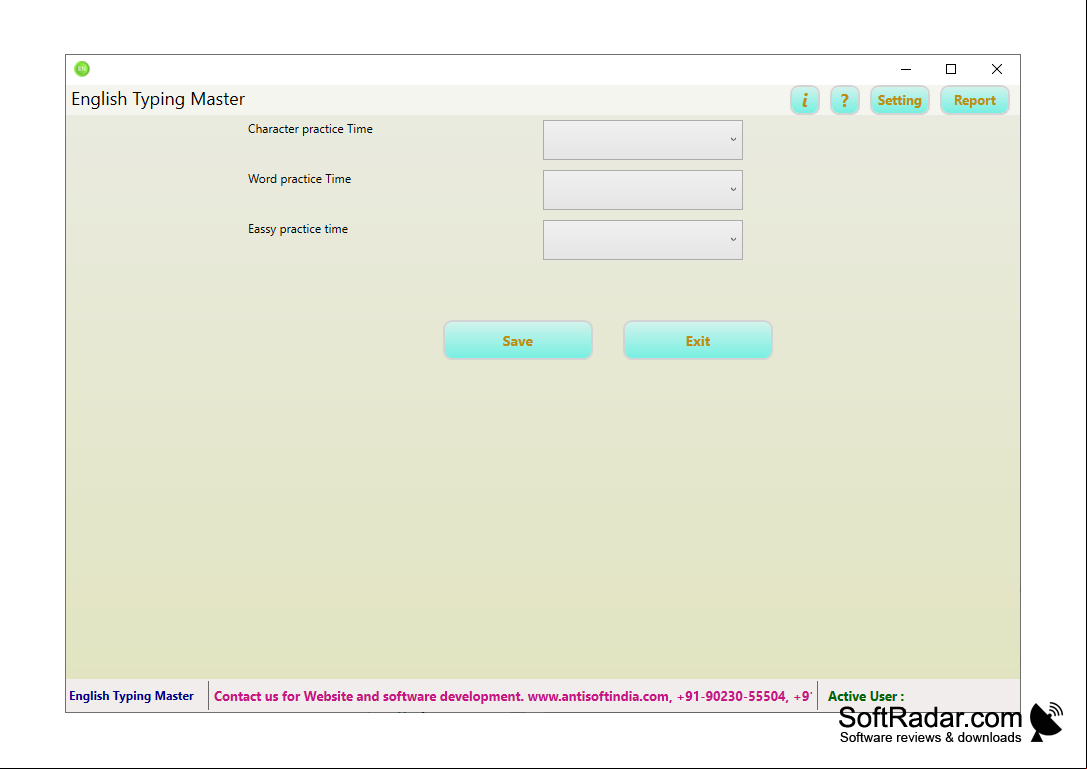
Task: Click the green EN app icon
Action: [82, 69]
